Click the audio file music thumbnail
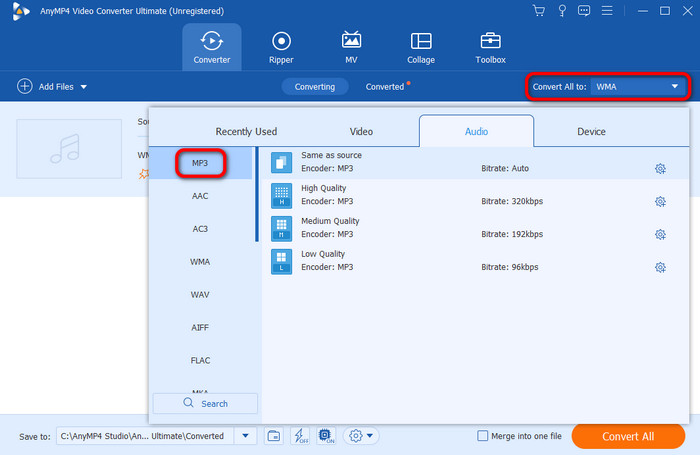The width and height of the screenshot is (700, 455). (69, 149)
